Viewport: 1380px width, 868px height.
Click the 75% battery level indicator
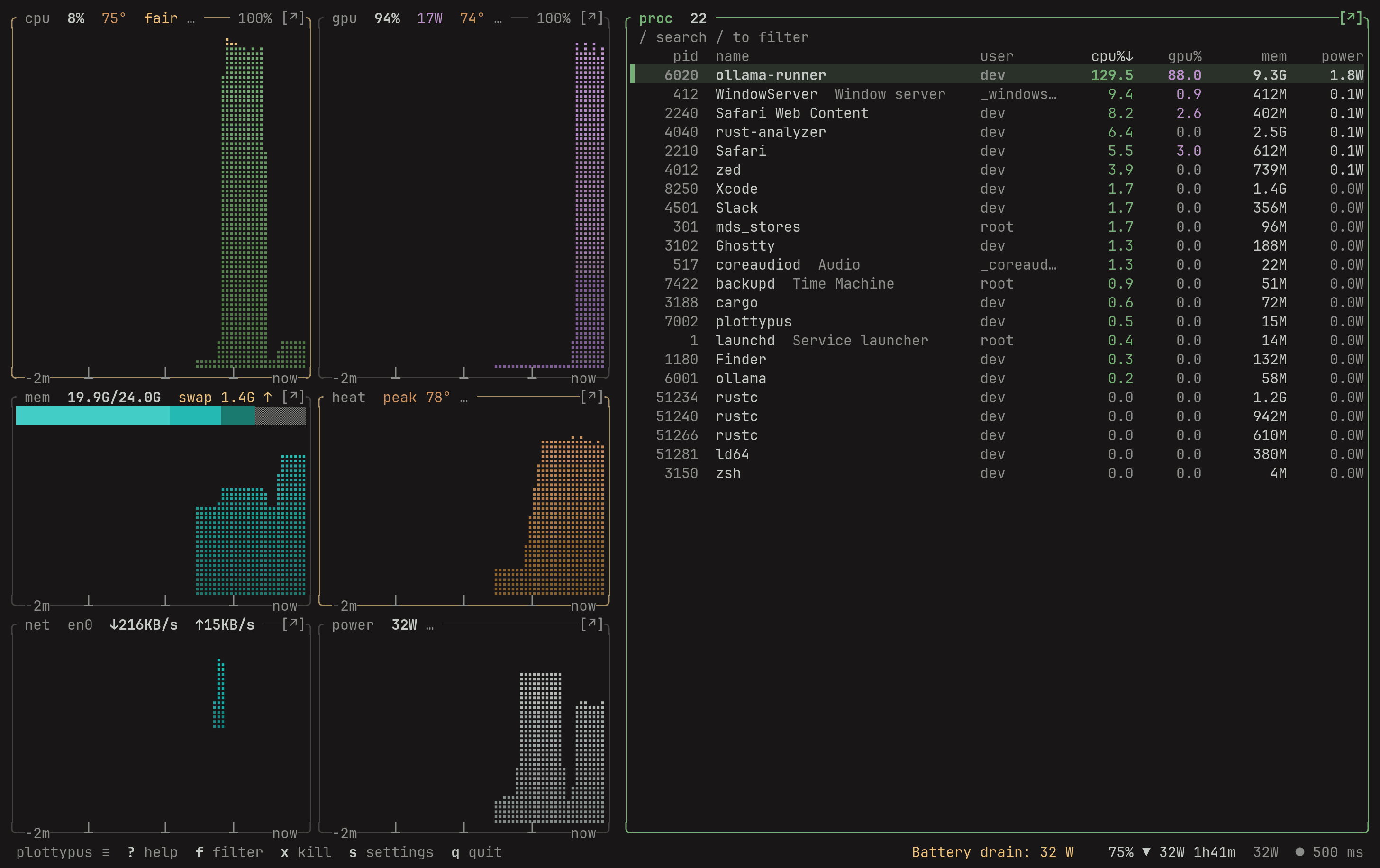point(1121,852)
